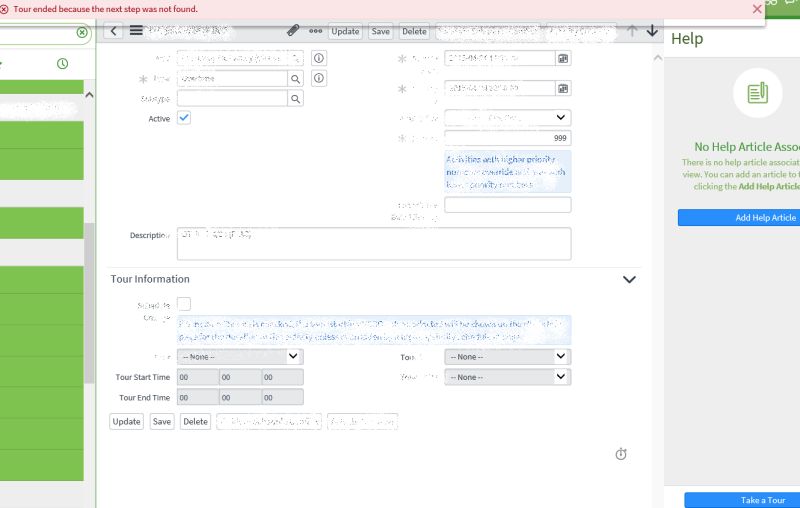This screenshot has width=800, height=508.
Task: Click the Tour End Time hours field
Action: (x=197, y=397)
